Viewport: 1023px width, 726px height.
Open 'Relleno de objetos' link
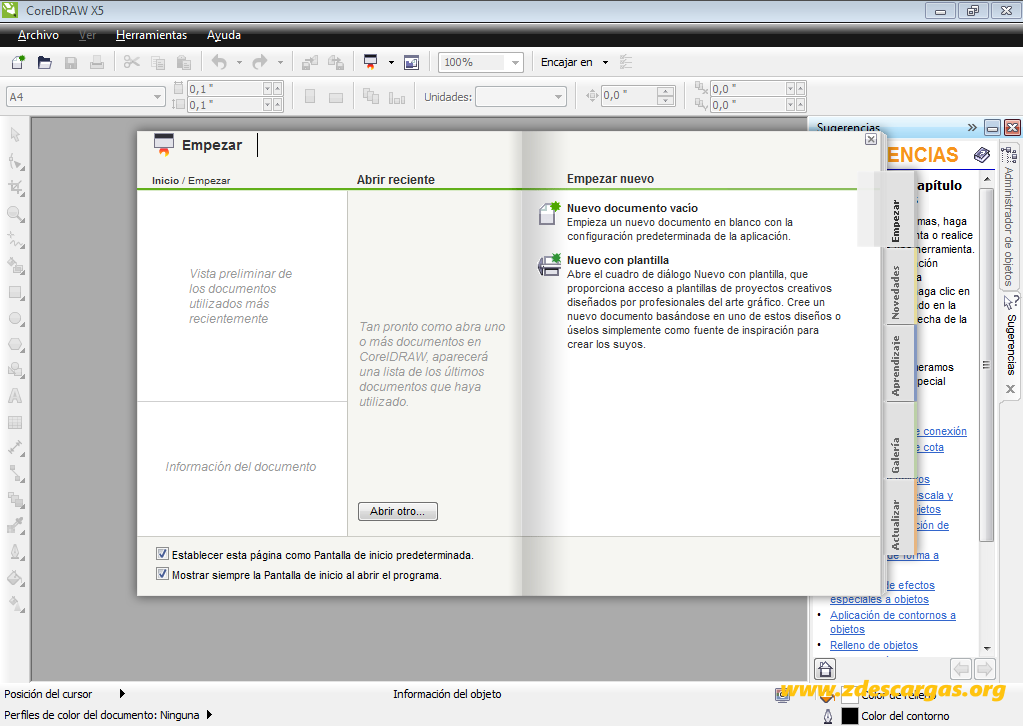pyautogui.click(x=874, y=645)
